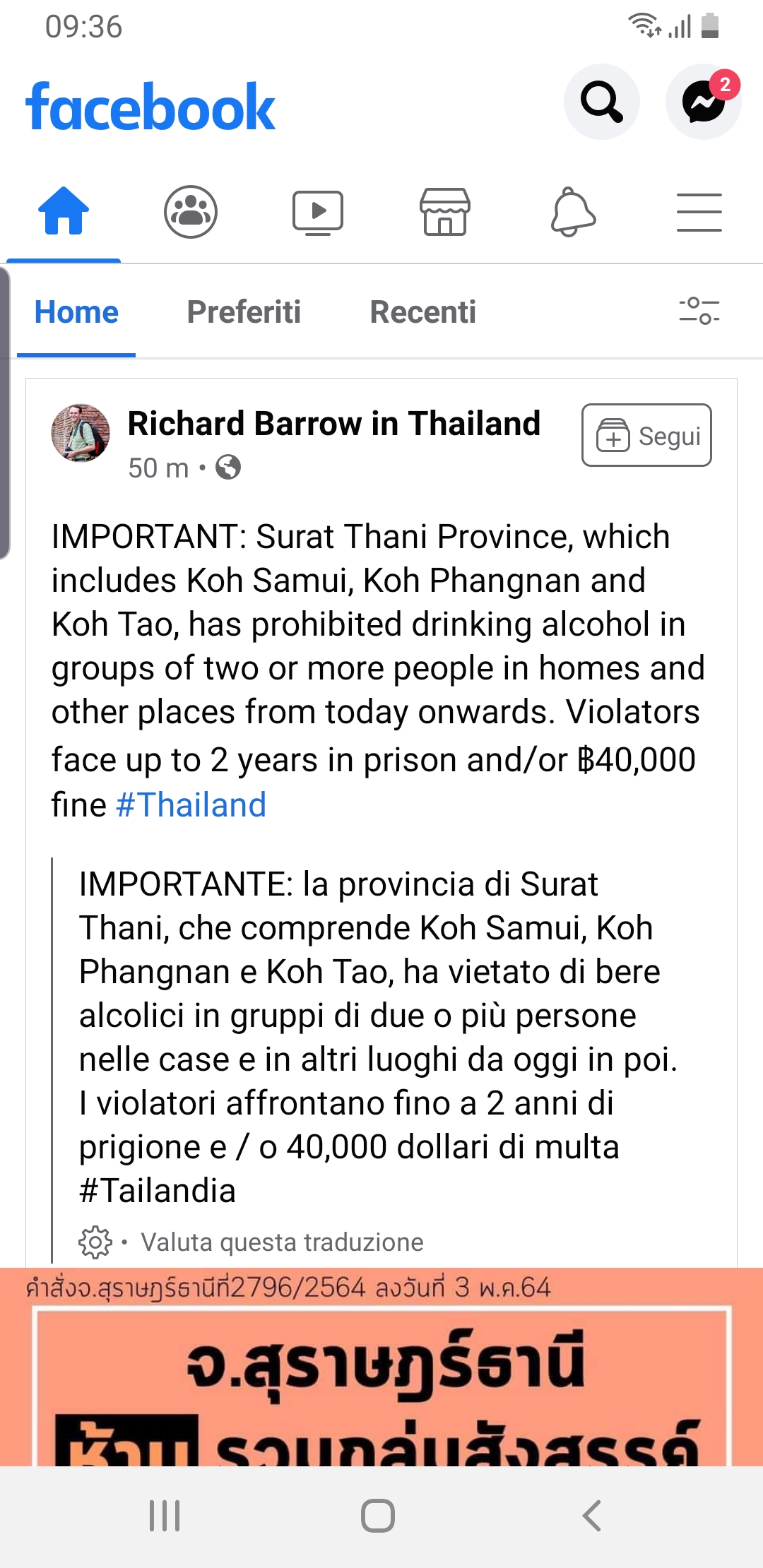Select the Home feed icon
Image resolution: width=763 pixels, height=1568 pixels.
(63, 210)
